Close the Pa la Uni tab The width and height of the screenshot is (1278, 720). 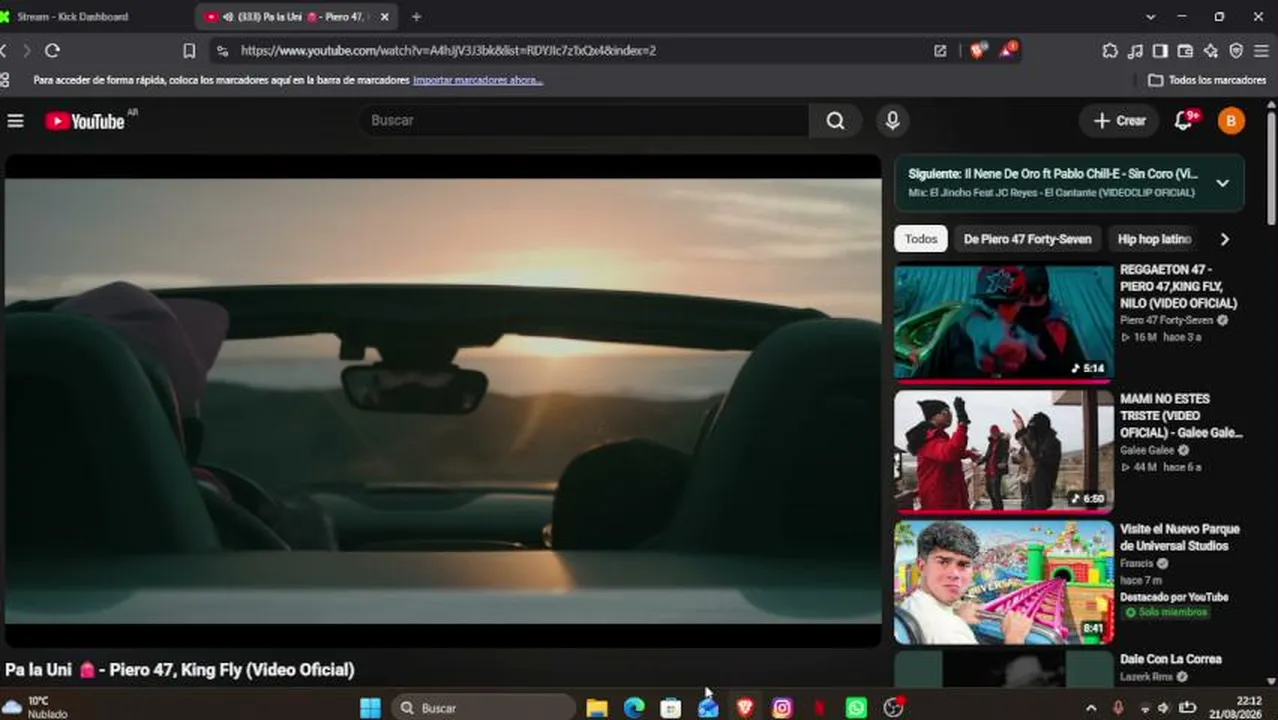click(385, 16)
